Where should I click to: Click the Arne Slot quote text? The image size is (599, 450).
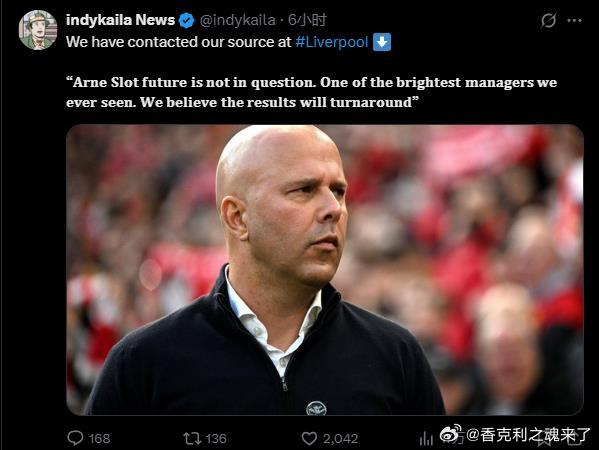click(x=311, y=92)
